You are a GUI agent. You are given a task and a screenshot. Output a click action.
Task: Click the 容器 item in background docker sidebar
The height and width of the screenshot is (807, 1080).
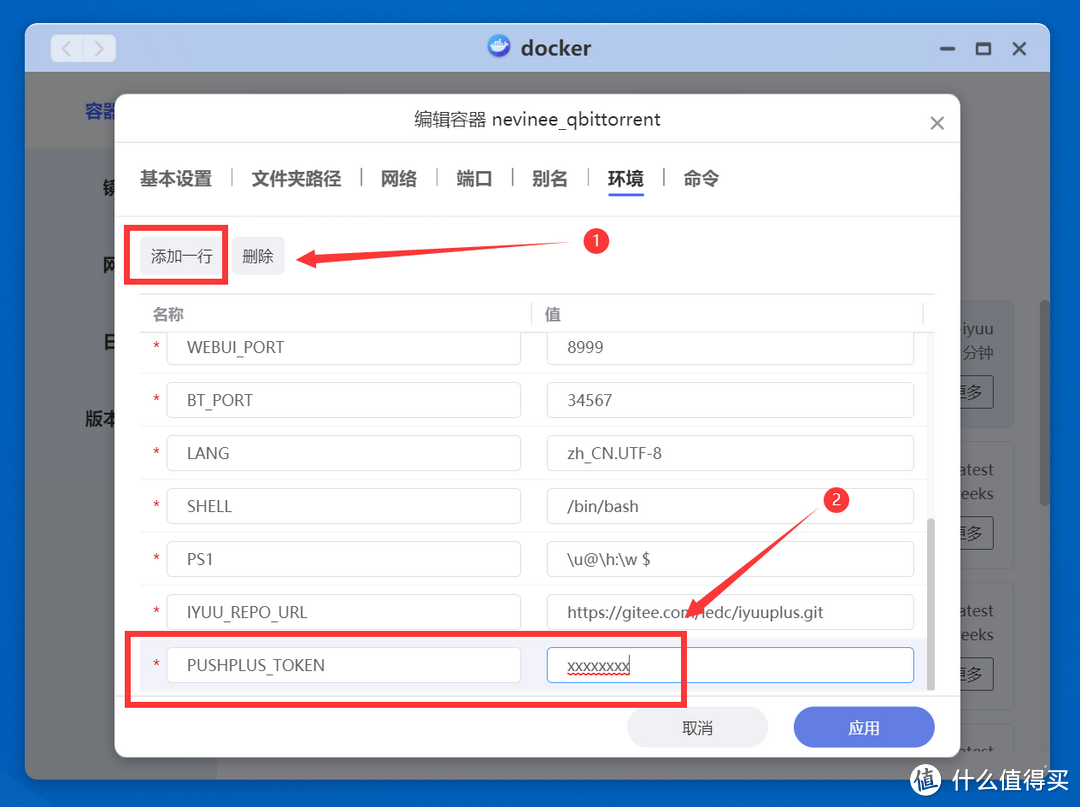[100, 111]
